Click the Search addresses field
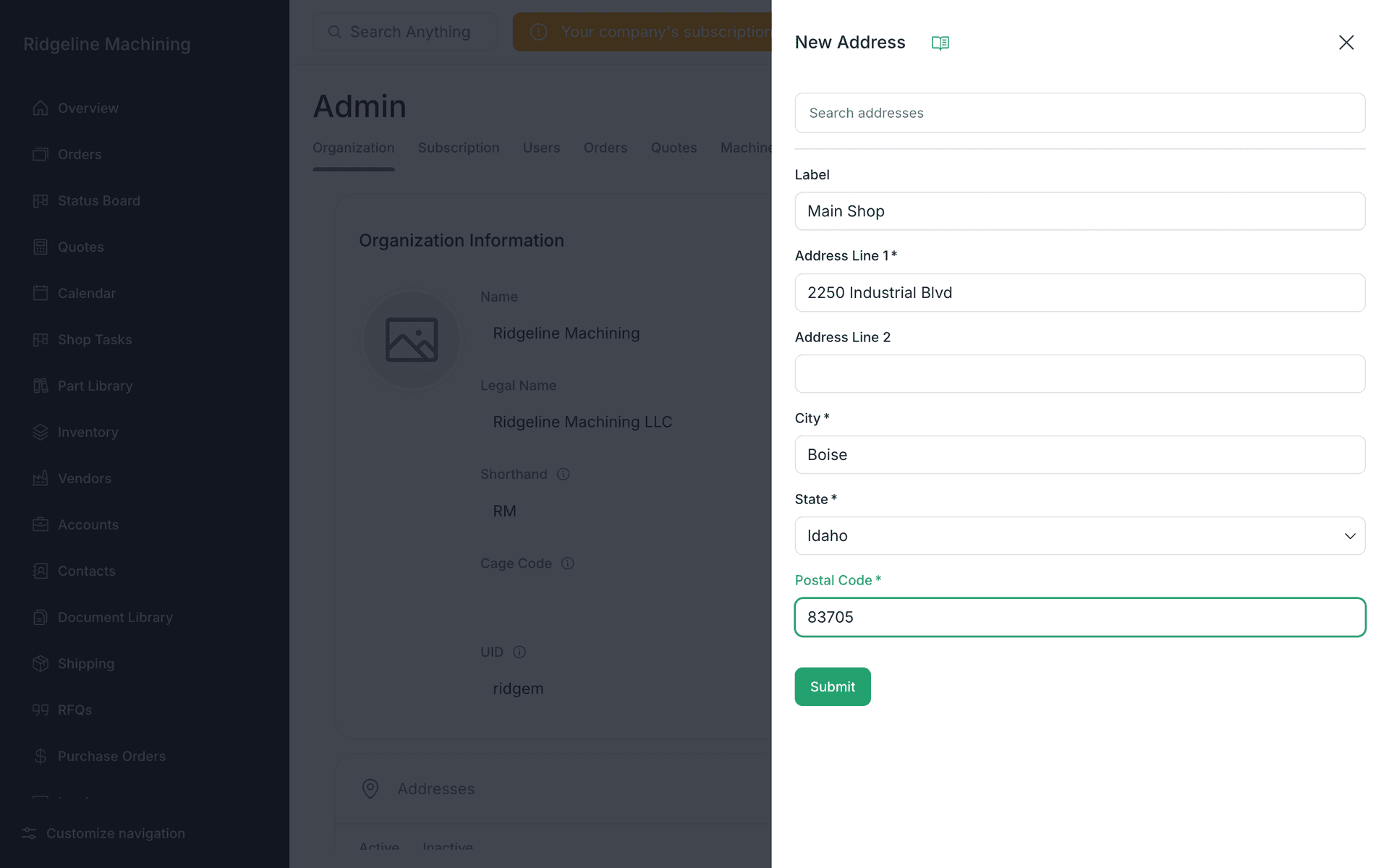The width and height of the screenshot is (1389, 868). pos(1079,113)
